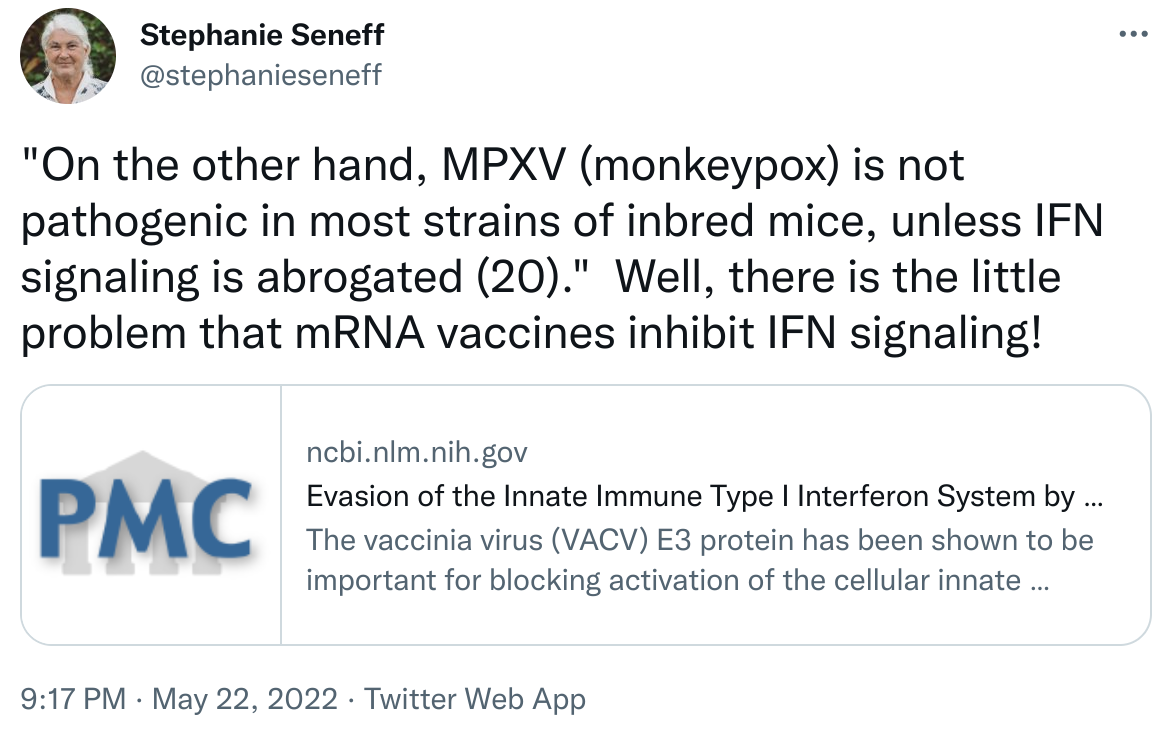Viewport: 1170px width, 730px height.
Task: Open the PMC logo link thumbnail
Action: 151,515
